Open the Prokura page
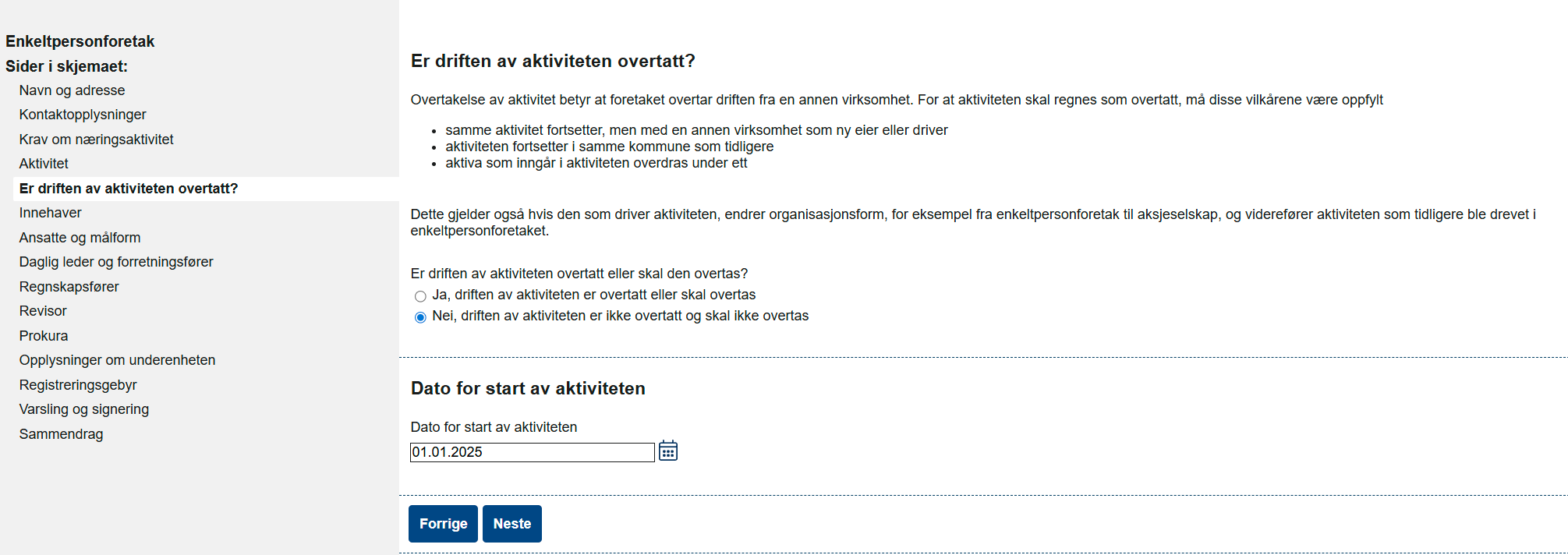Image resolution: width=1568 pixels, height=555 pixels. [44, 336]
